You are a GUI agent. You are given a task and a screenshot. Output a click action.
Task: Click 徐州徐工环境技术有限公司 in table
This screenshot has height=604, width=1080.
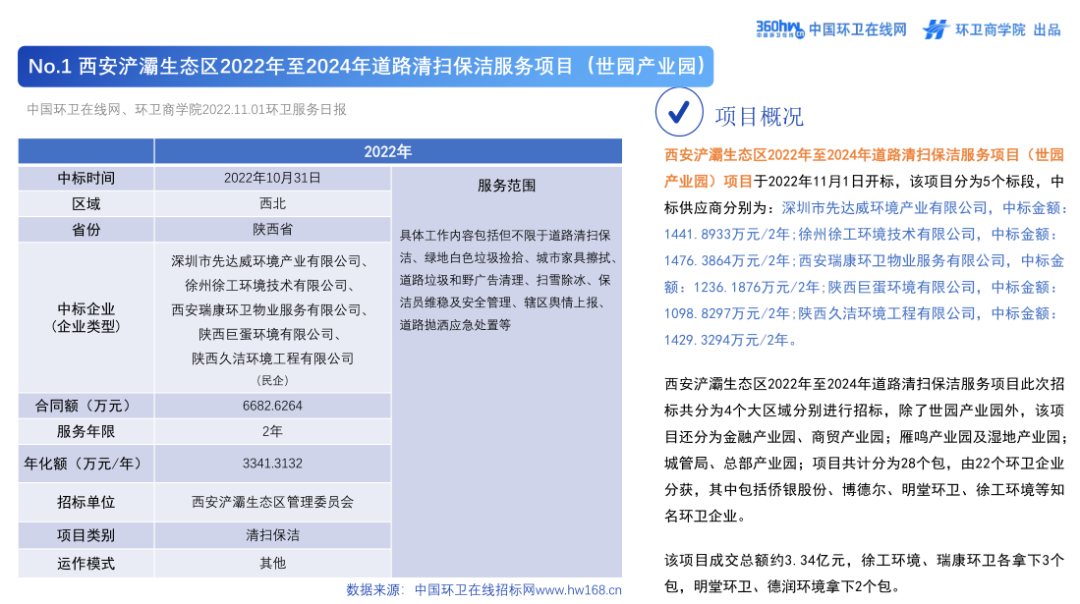(269, 285)
